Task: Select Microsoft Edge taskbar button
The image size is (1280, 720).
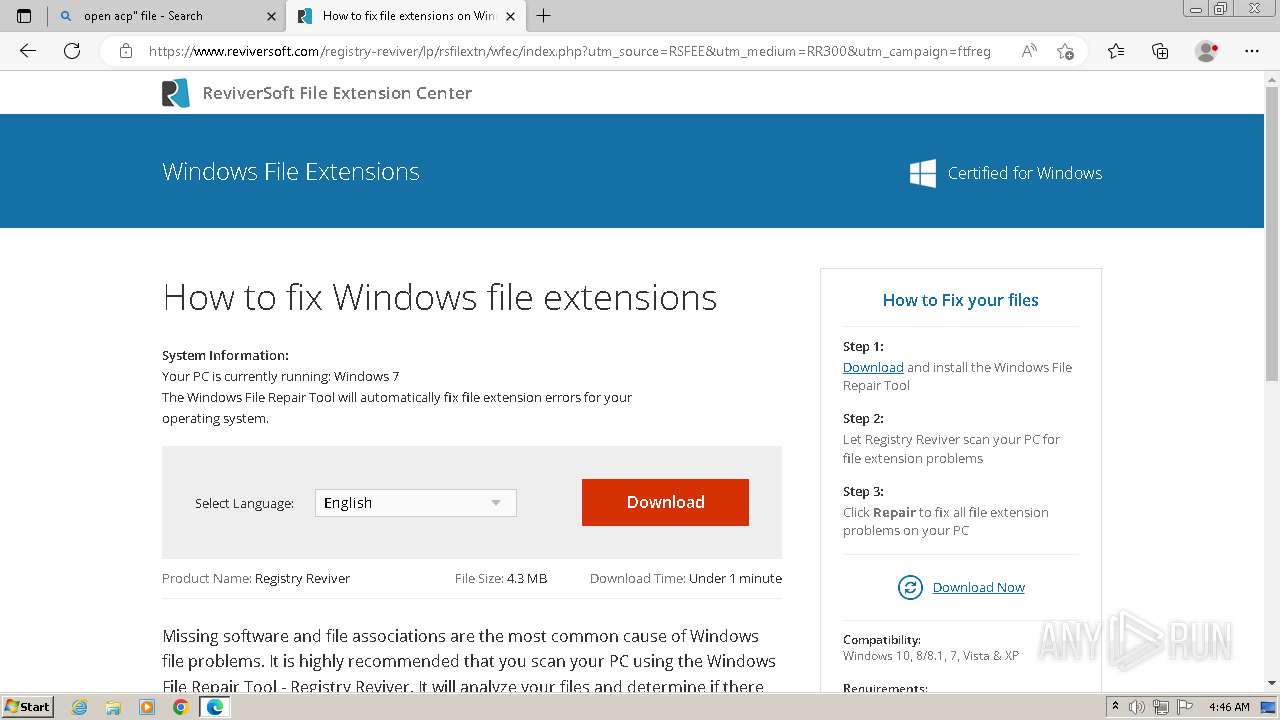Action: click(214, 707)
